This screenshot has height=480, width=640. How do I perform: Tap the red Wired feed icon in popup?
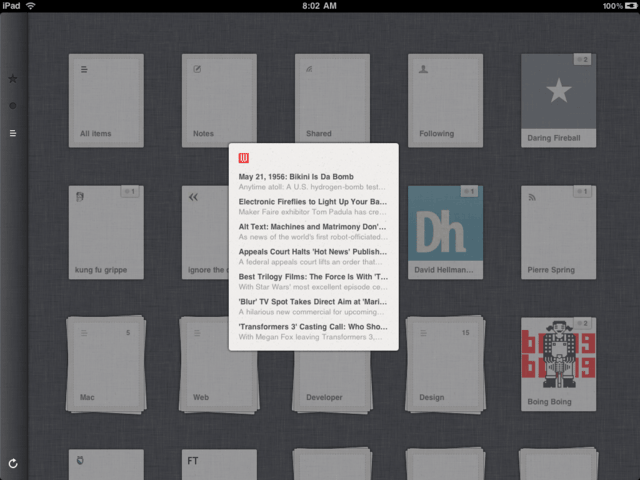(244, 158)
